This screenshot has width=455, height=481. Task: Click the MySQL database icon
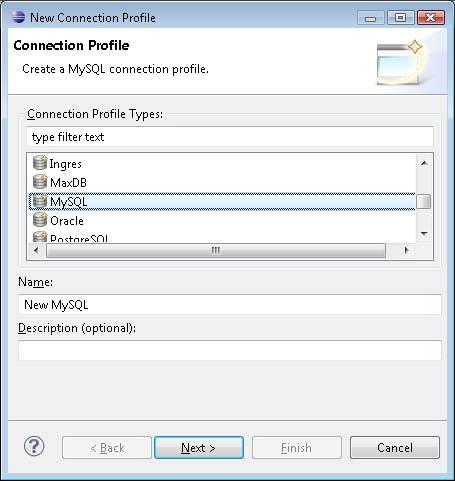point(40,201)
